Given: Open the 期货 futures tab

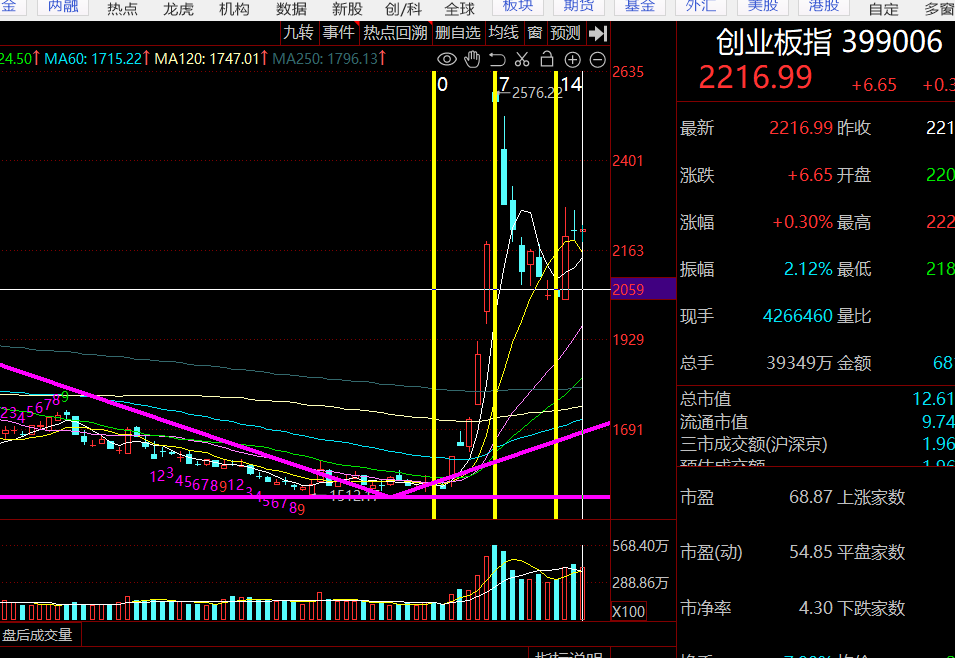Looking at the screenshot, I should [579, 7].
